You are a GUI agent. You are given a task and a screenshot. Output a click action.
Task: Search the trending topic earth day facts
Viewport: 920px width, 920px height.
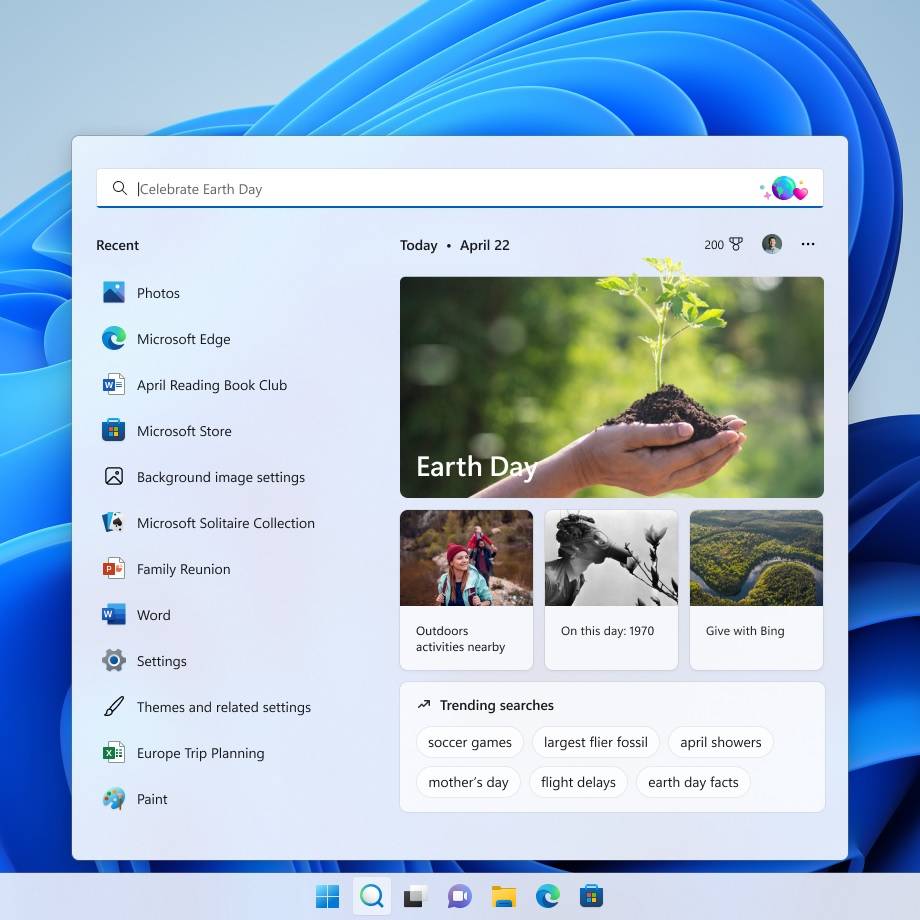[x=693, y=782]
